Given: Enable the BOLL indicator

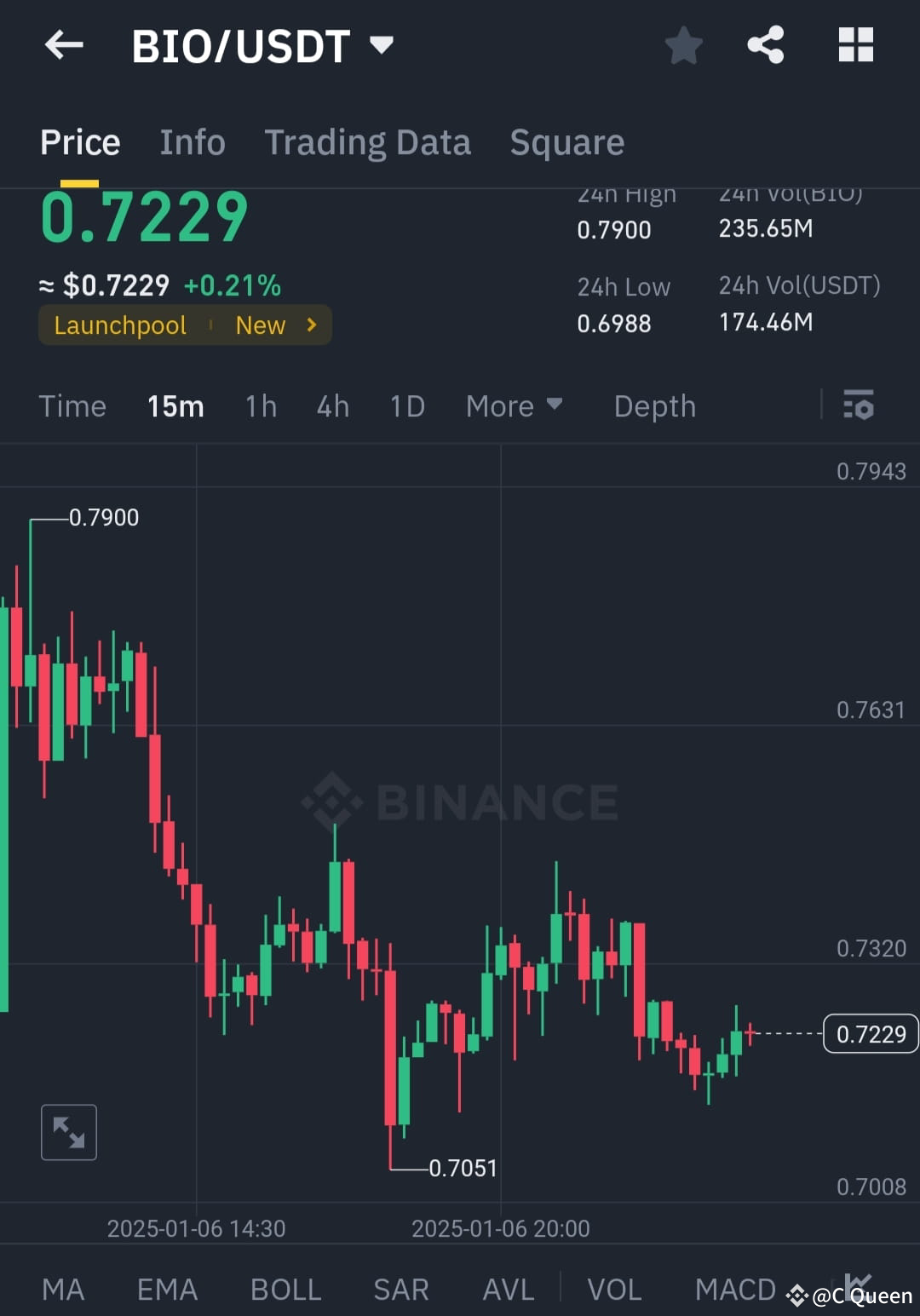Looking at the screenshot, I should [285, 1289].
